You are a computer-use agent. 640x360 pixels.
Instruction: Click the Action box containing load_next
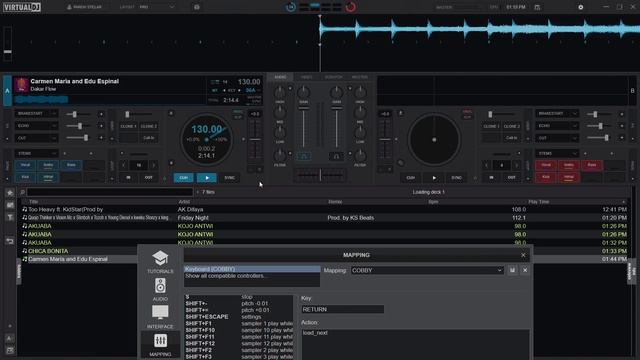click(415, 344)
